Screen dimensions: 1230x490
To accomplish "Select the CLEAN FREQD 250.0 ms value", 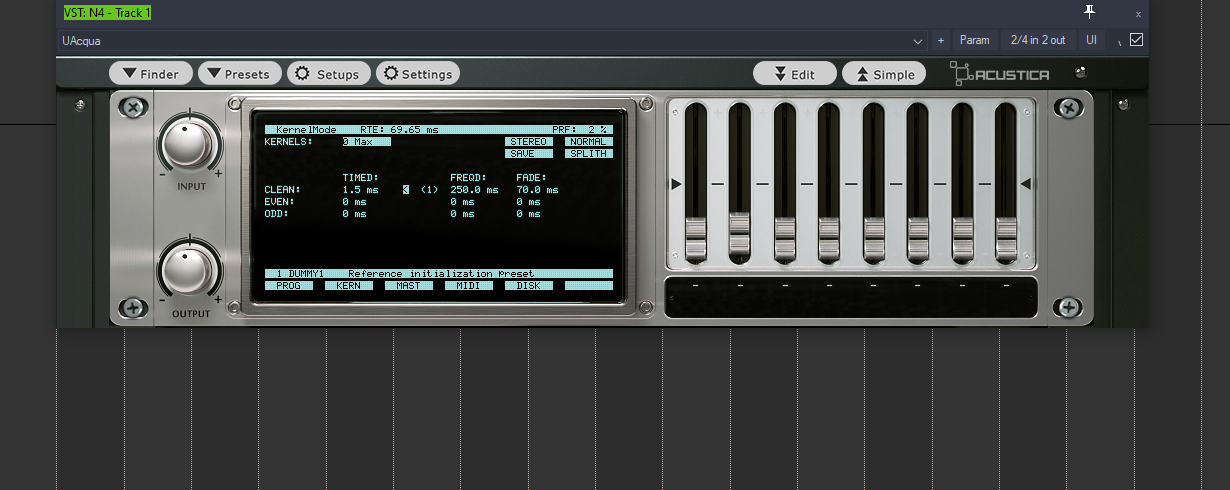I will click(x=474, y=190).
